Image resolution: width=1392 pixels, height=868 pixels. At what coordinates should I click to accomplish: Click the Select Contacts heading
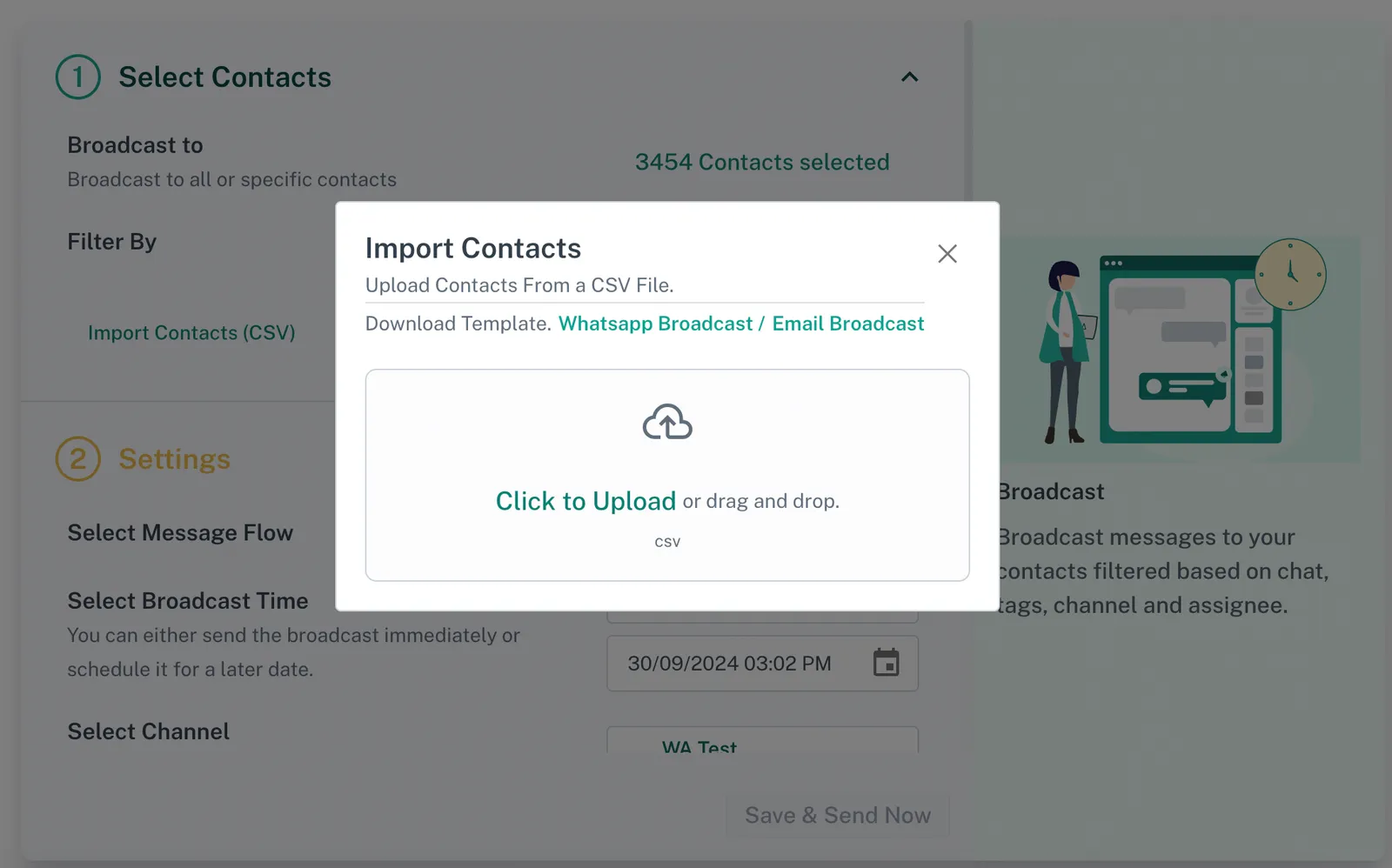click(x=224, y=77)
